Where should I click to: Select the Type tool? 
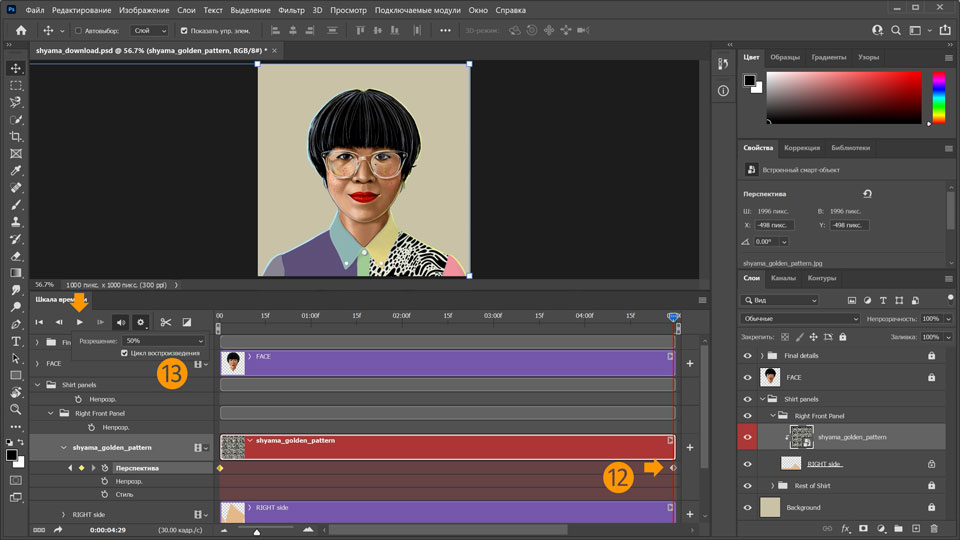(16, 341)
